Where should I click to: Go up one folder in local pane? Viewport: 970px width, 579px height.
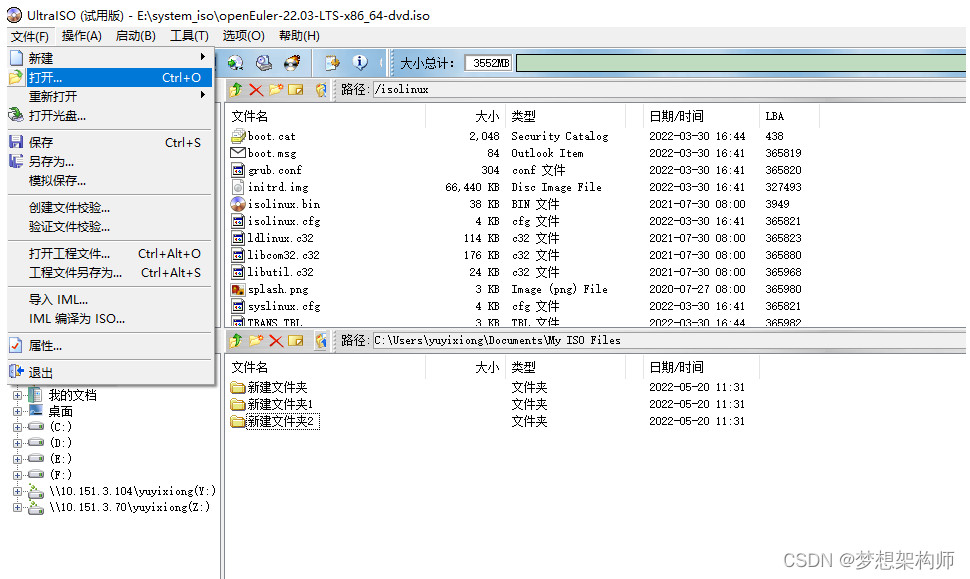pos(236,340)
